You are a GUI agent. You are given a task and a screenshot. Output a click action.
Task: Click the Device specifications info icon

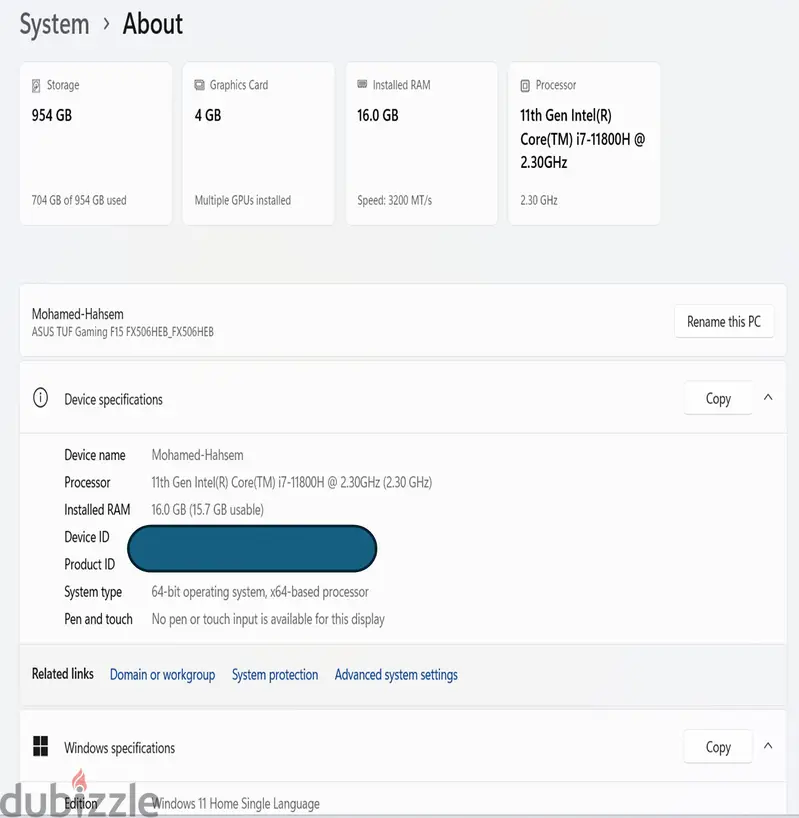40,398
